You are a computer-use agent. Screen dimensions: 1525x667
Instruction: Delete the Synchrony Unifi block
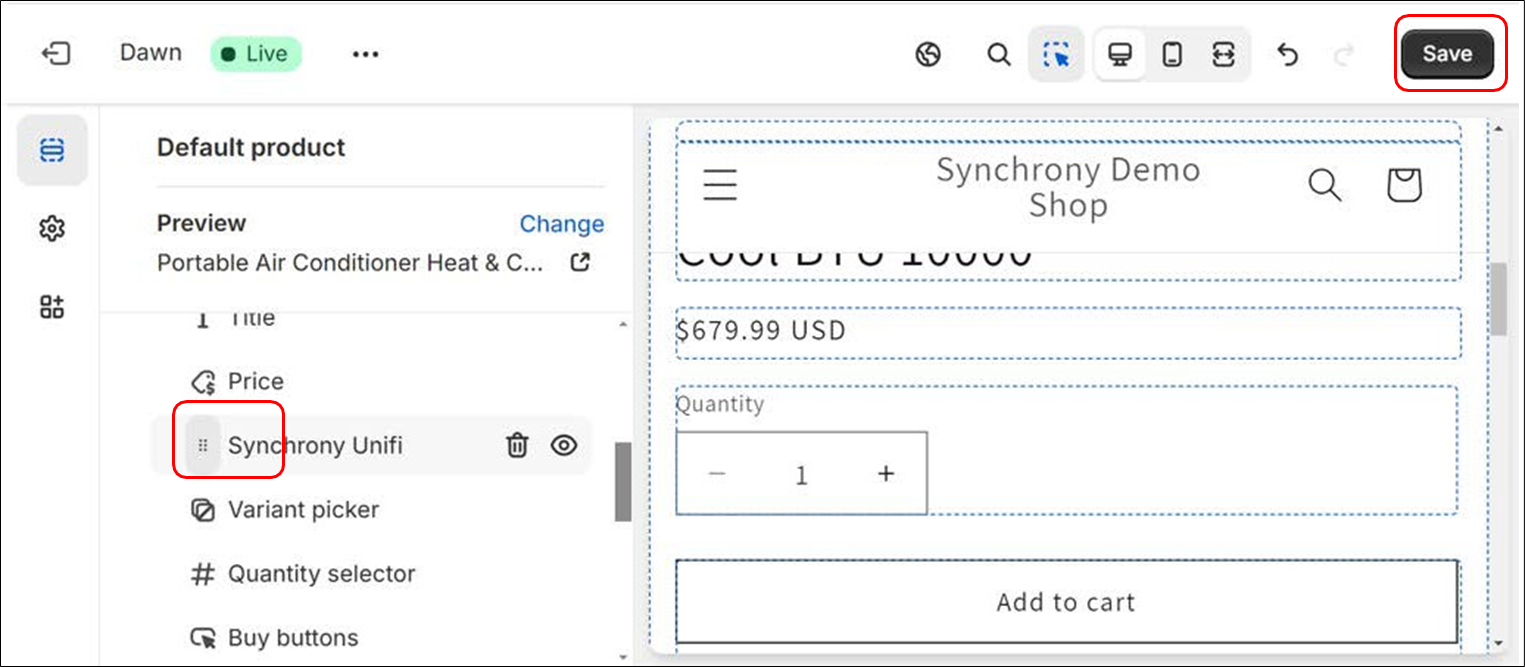coord(517,445)
